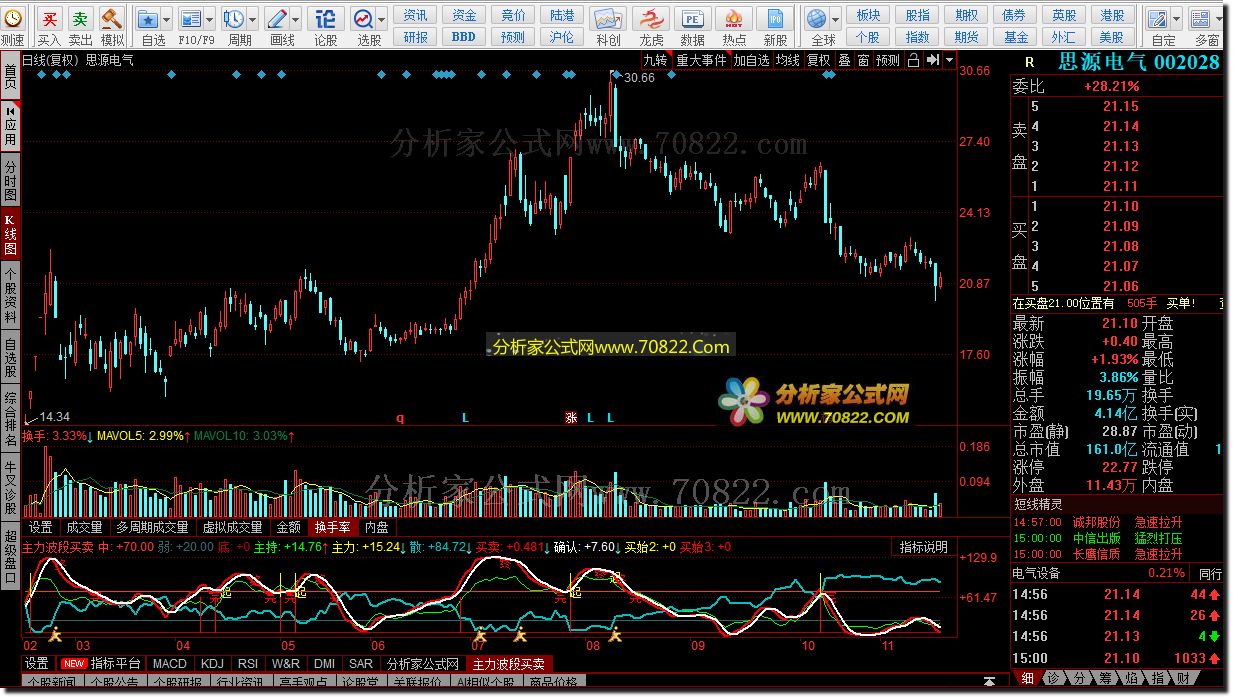Expand the 周期 period dropdown arrow
The image size is (1233, 697).
click(252, 18)
